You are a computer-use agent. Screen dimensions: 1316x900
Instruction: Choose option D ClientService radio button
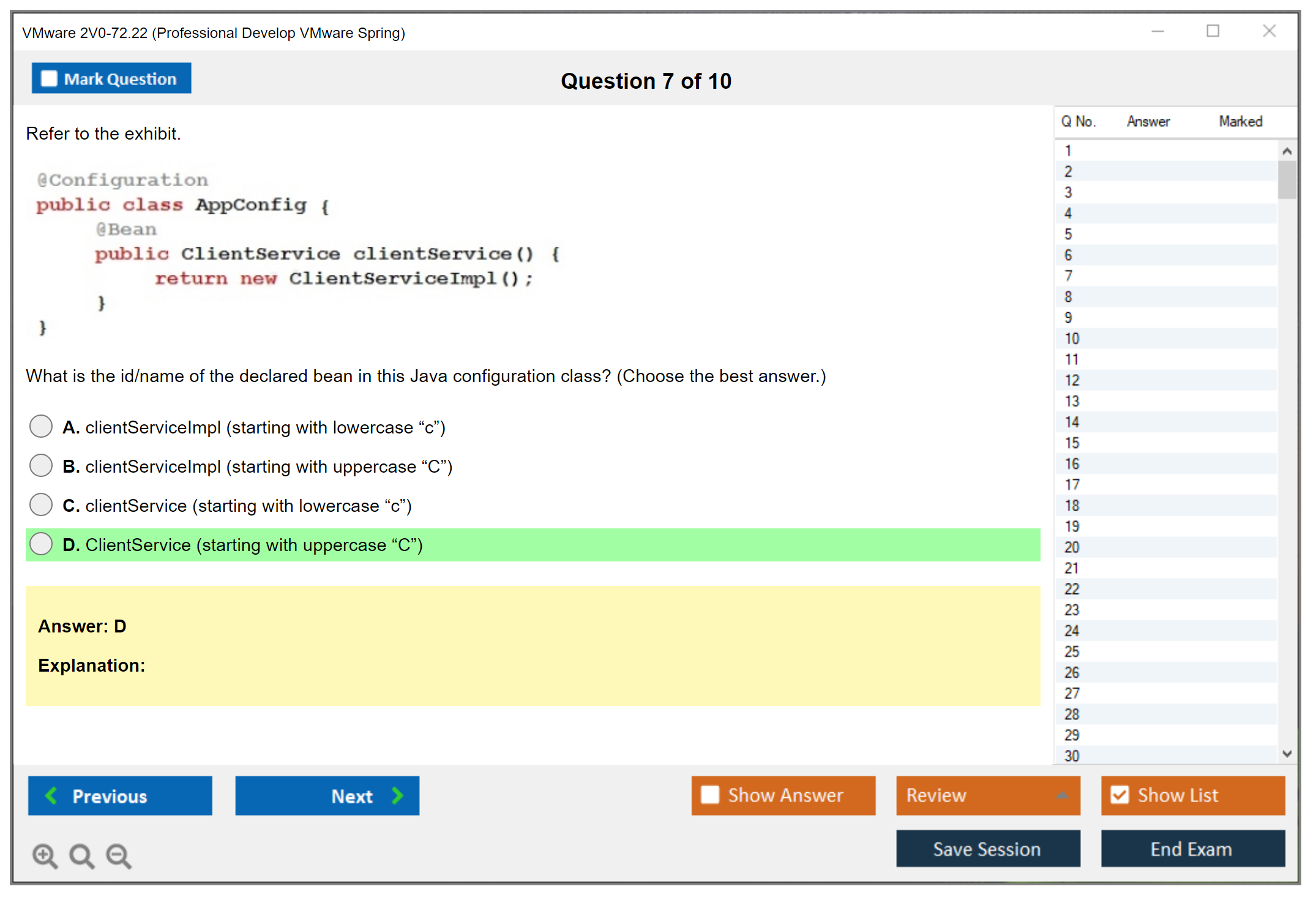[x=41, y=544]
